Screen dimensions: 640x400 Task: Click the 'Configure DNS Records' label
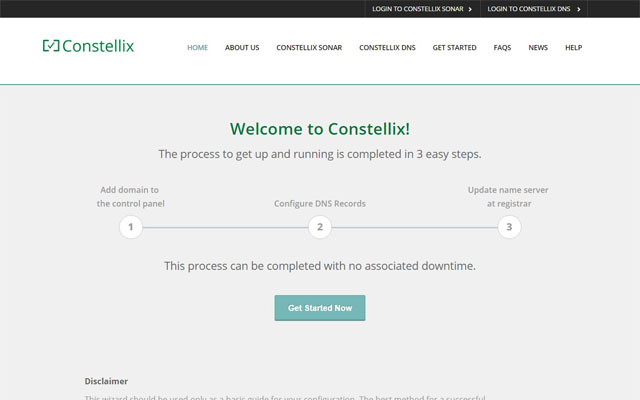pyautogui.click(x=320, y=203)
